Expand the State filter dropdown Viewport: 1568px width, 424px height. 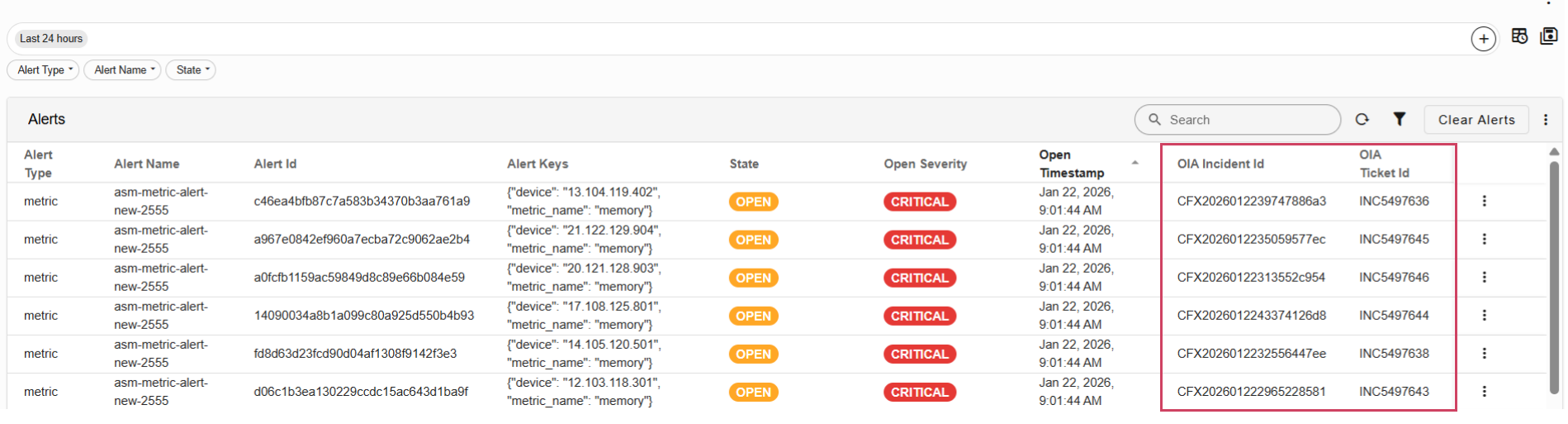(191, 70)
